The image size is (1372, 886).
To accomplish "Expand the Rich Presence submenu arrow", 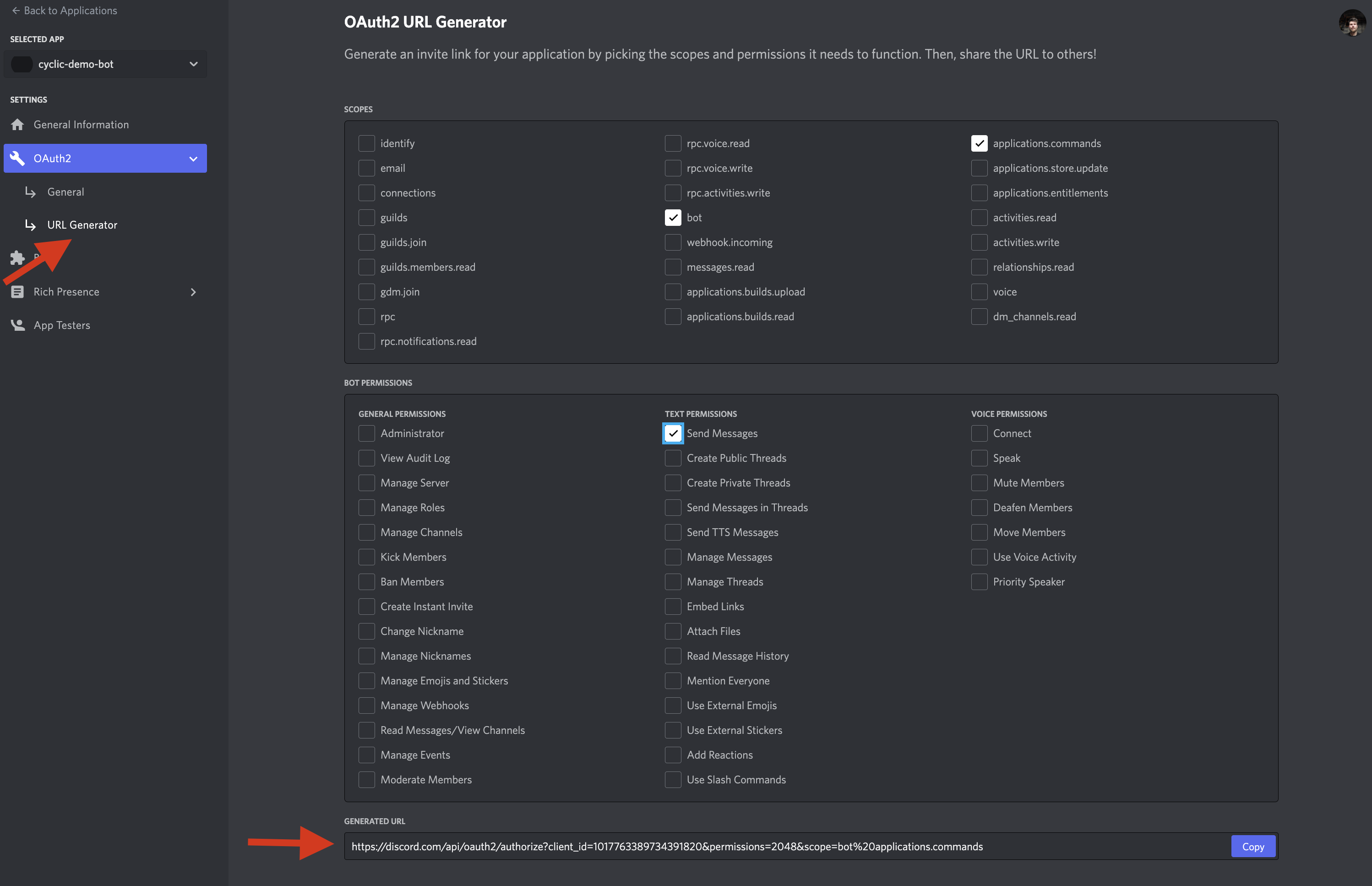I will click(x=193, y=292).
